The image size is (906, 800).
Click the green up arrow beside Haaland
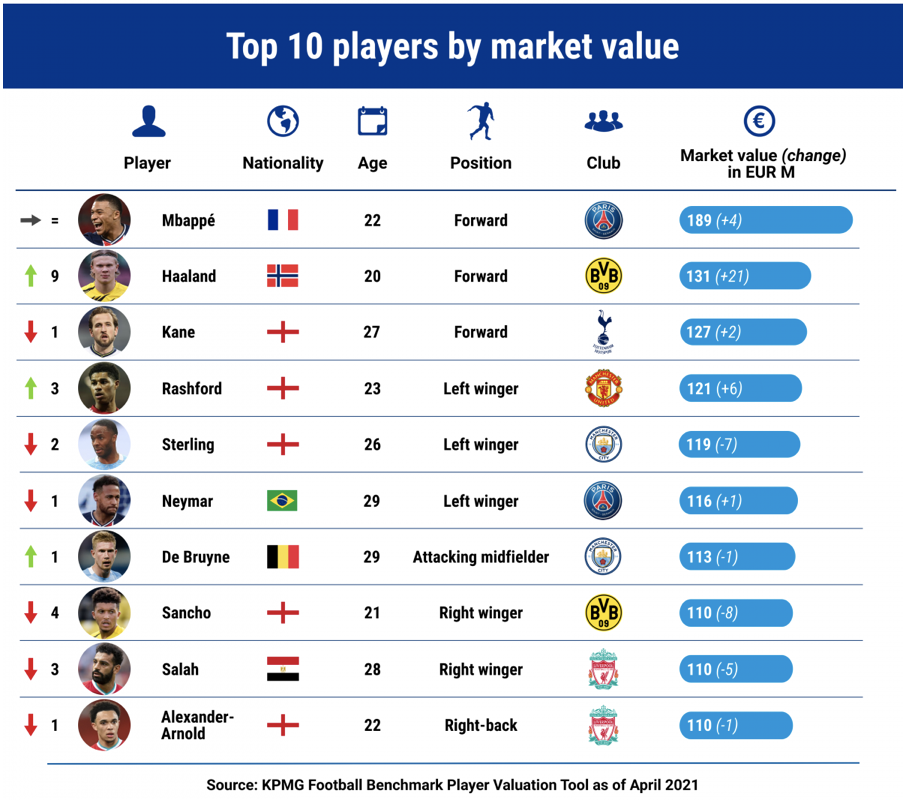30,276
